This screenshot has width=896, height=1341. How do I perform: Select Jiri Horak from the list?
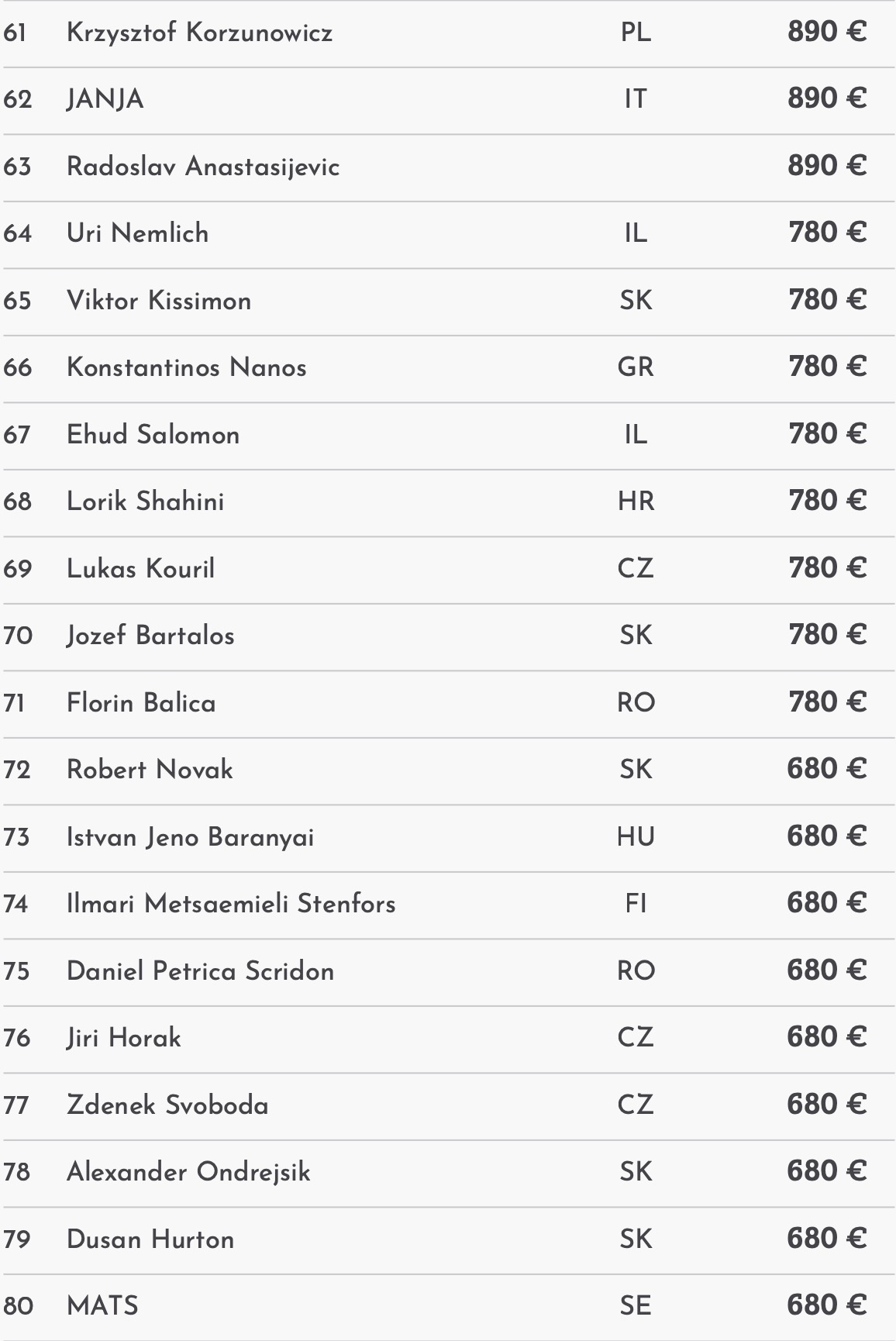124,1038
